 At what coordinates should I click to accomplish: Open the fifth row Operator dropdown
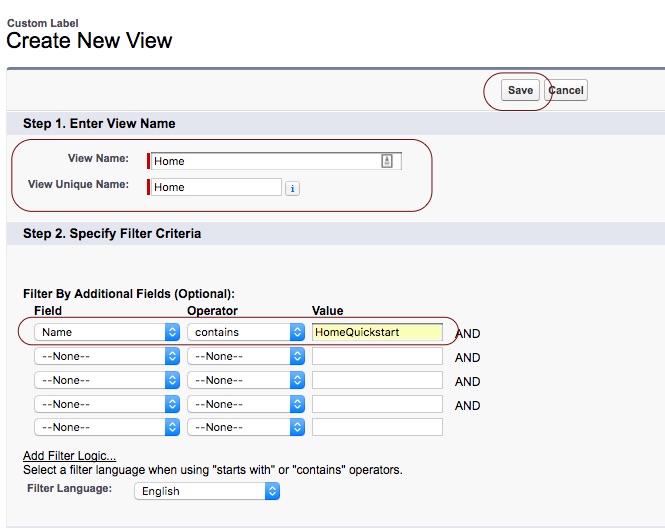click(246, 427)
